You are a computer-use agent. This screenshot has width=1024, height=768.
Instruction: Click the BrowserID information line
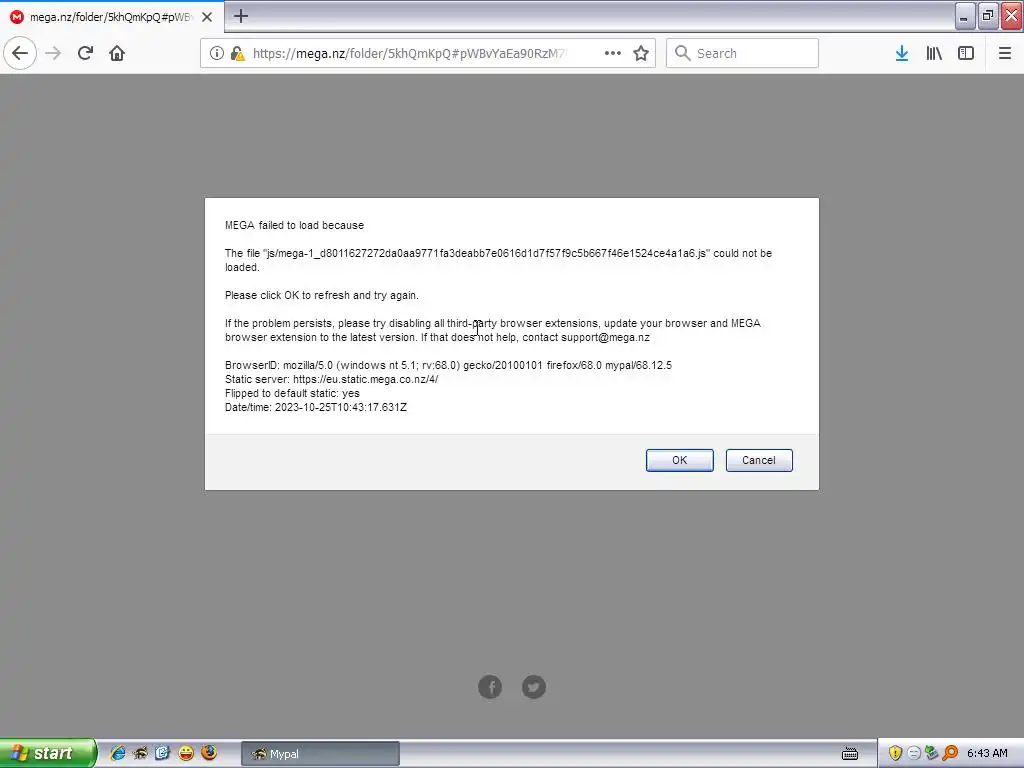click(x=449, y=365)
